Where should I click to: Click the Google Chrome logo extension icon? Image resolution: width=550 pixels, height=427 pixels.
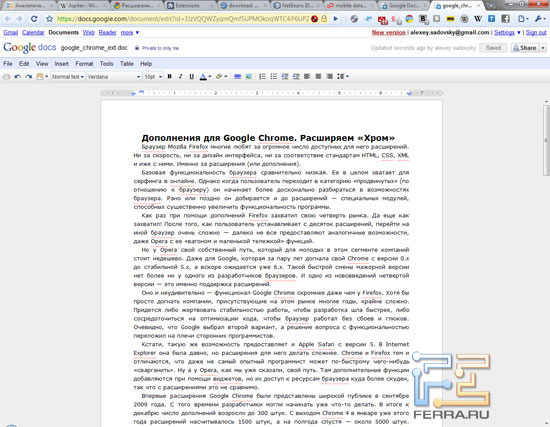[x=409, y=19]
